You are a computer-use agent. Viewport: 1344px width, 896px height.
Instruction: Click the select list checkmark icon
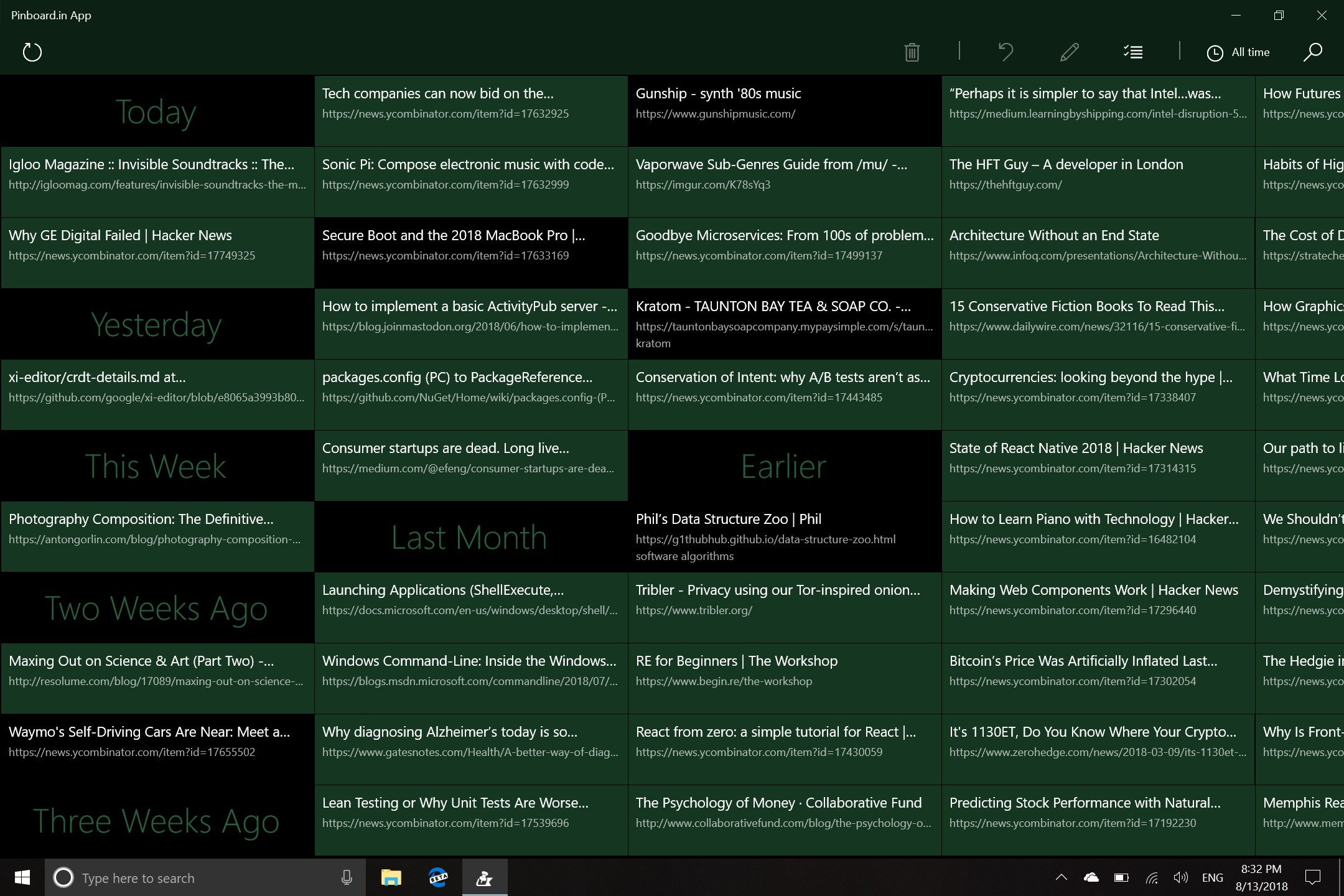tap(1133, 52)
